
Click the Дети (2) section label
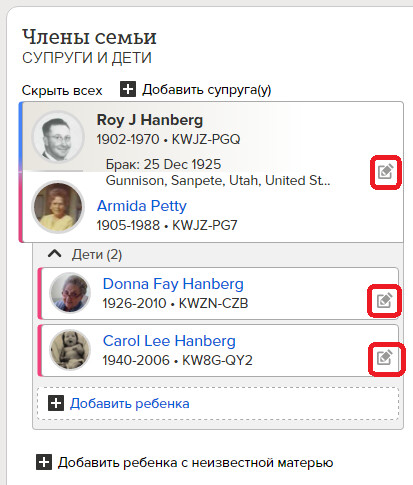97,255
